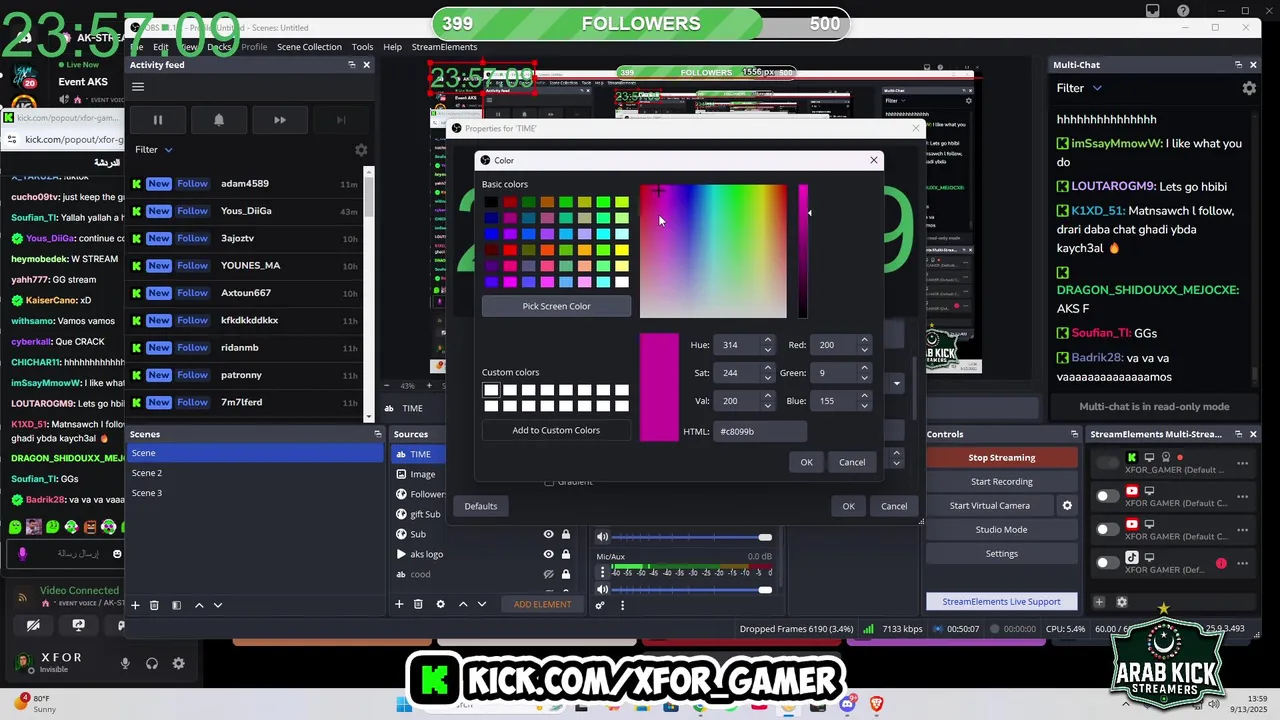Open the TikTok output warning info icon
1280x720 pixels.
point(1221,563)
